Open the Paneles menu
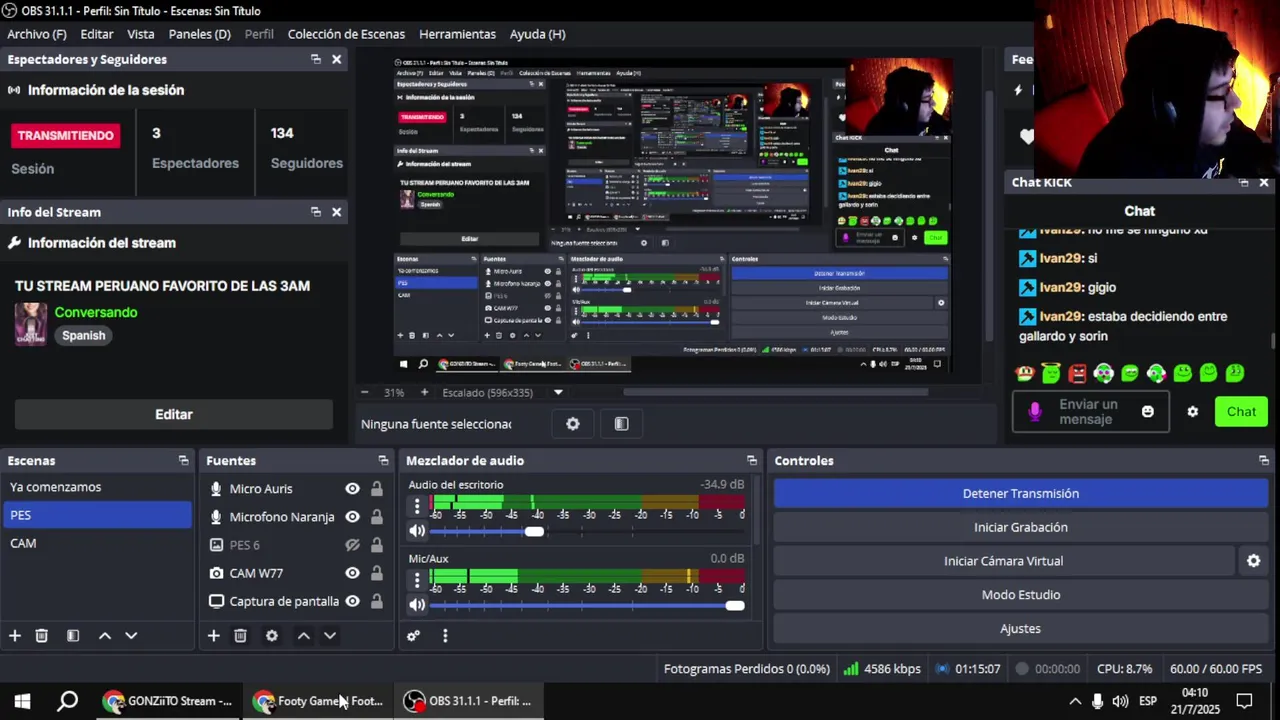1280x720 pixels. pos(200,34)
